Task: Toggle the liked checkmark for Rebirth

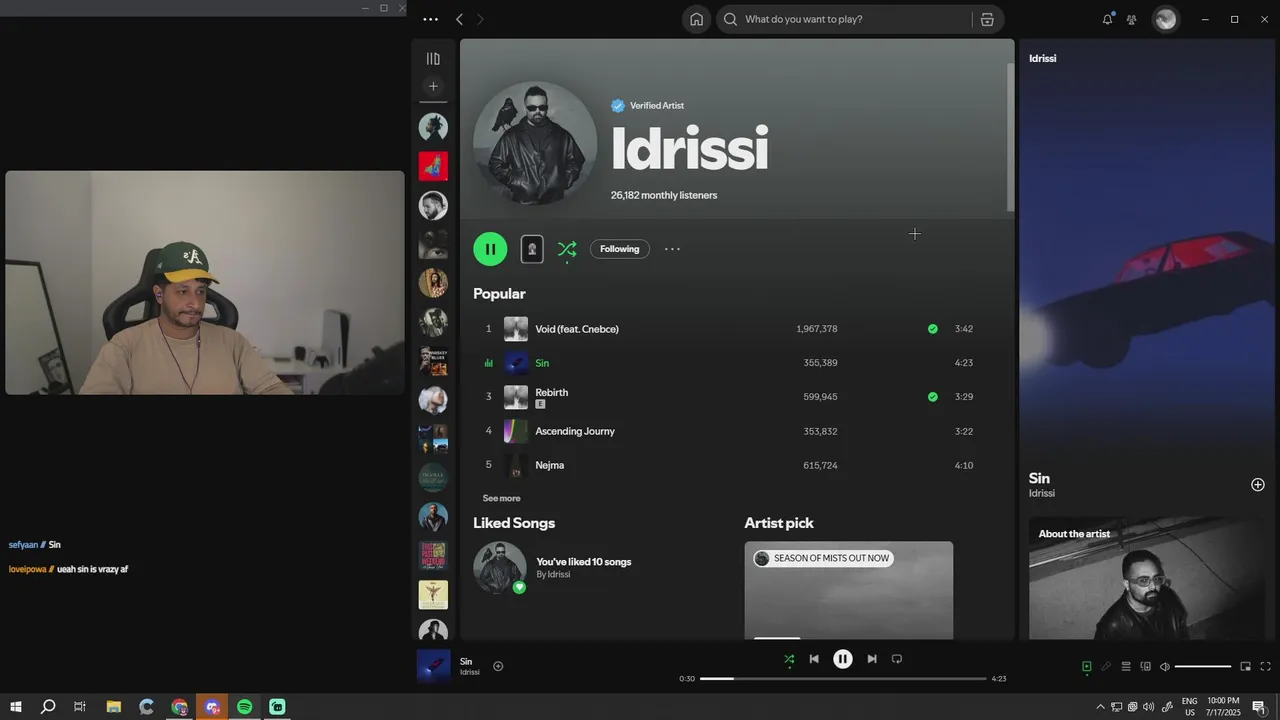Action: click(x=933, y=397)
